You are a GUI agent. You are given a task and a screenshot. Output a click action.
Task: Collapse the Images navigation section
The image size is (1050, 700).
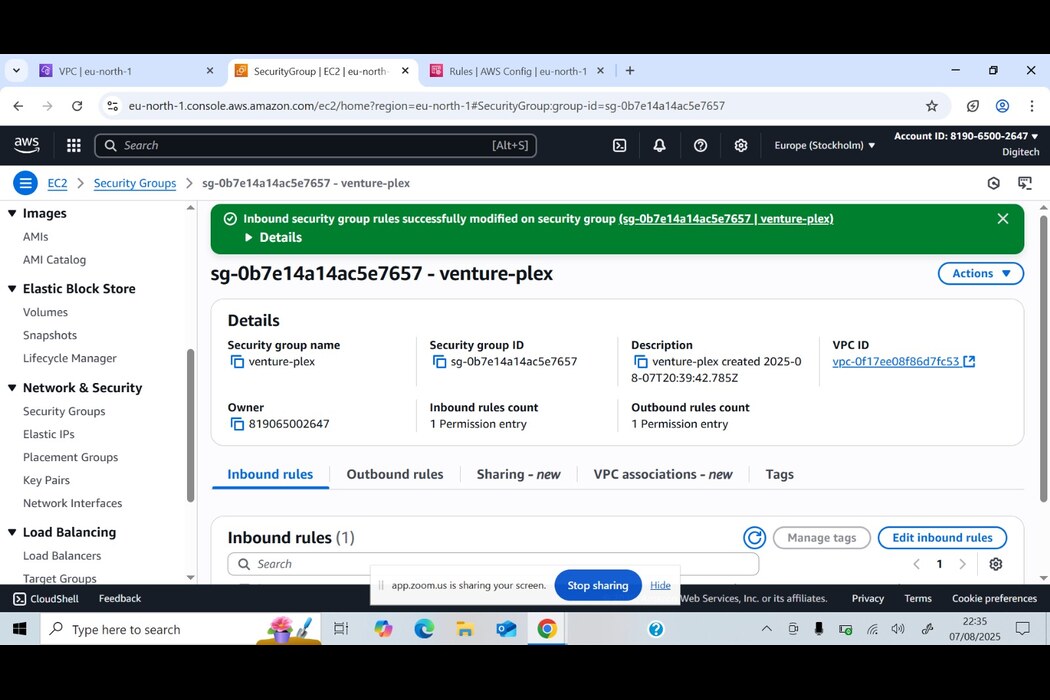12,213
